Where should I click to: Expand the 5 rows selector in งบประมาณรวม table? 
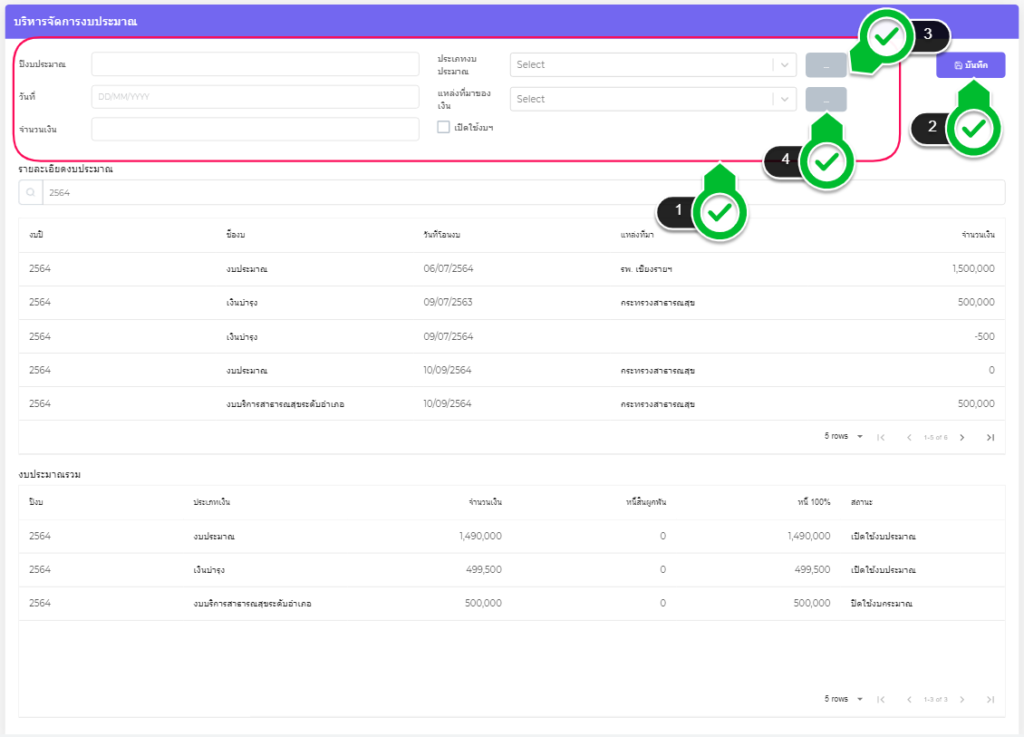click(x=843, y=699)
